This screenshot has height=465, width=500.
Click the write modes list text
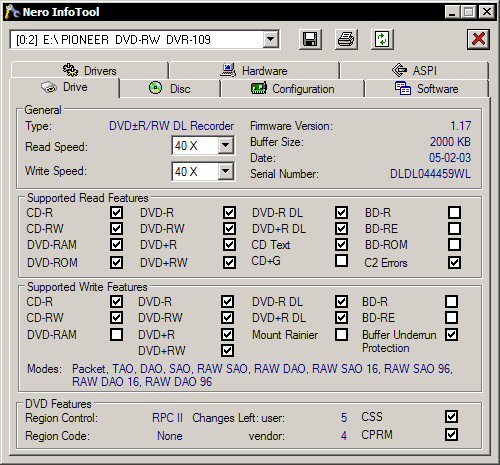click(262, 375)
